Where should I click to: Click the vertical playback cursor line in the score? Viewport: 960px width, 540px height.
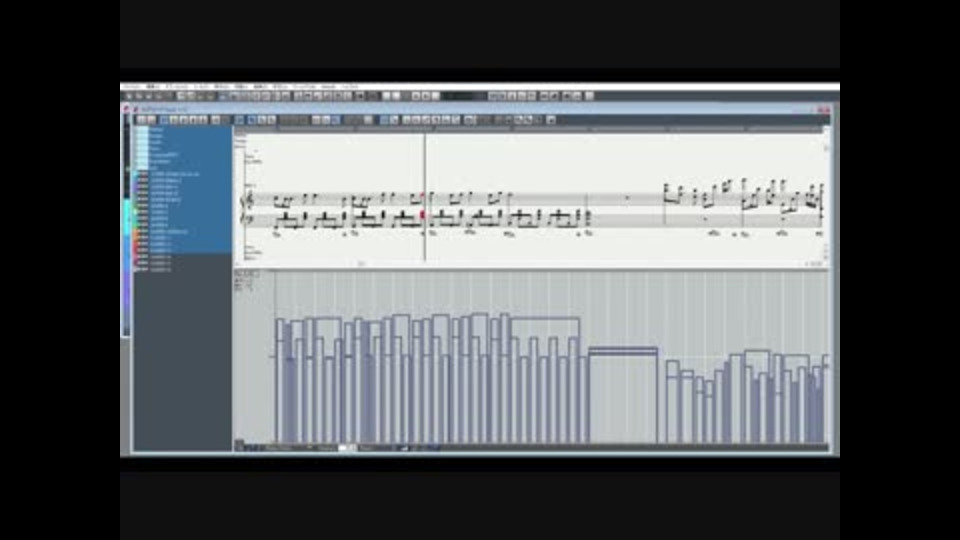coord(425,197)
